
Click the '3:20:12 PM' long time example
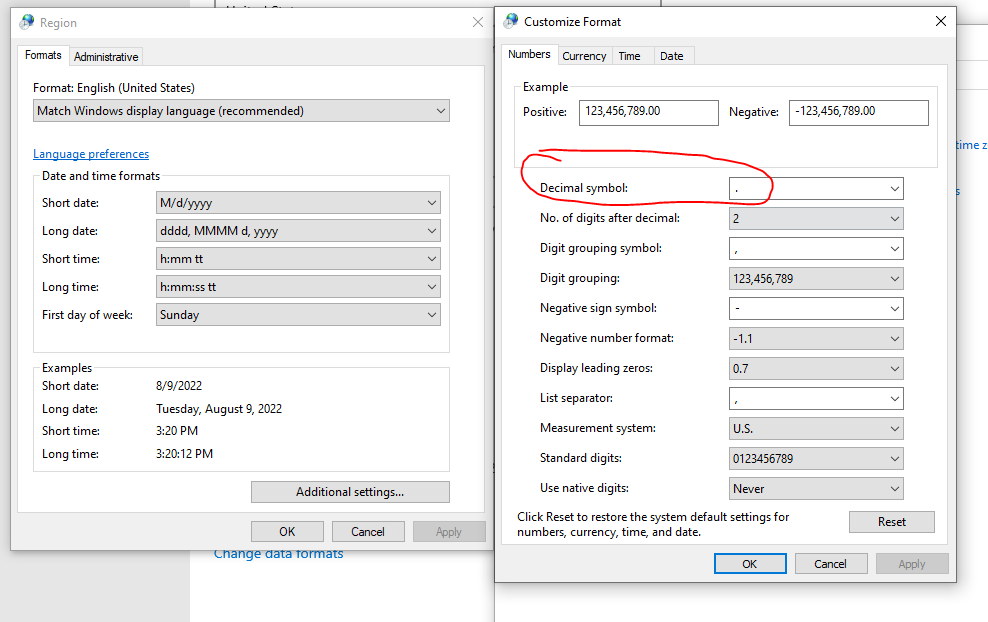pos(185,454)
